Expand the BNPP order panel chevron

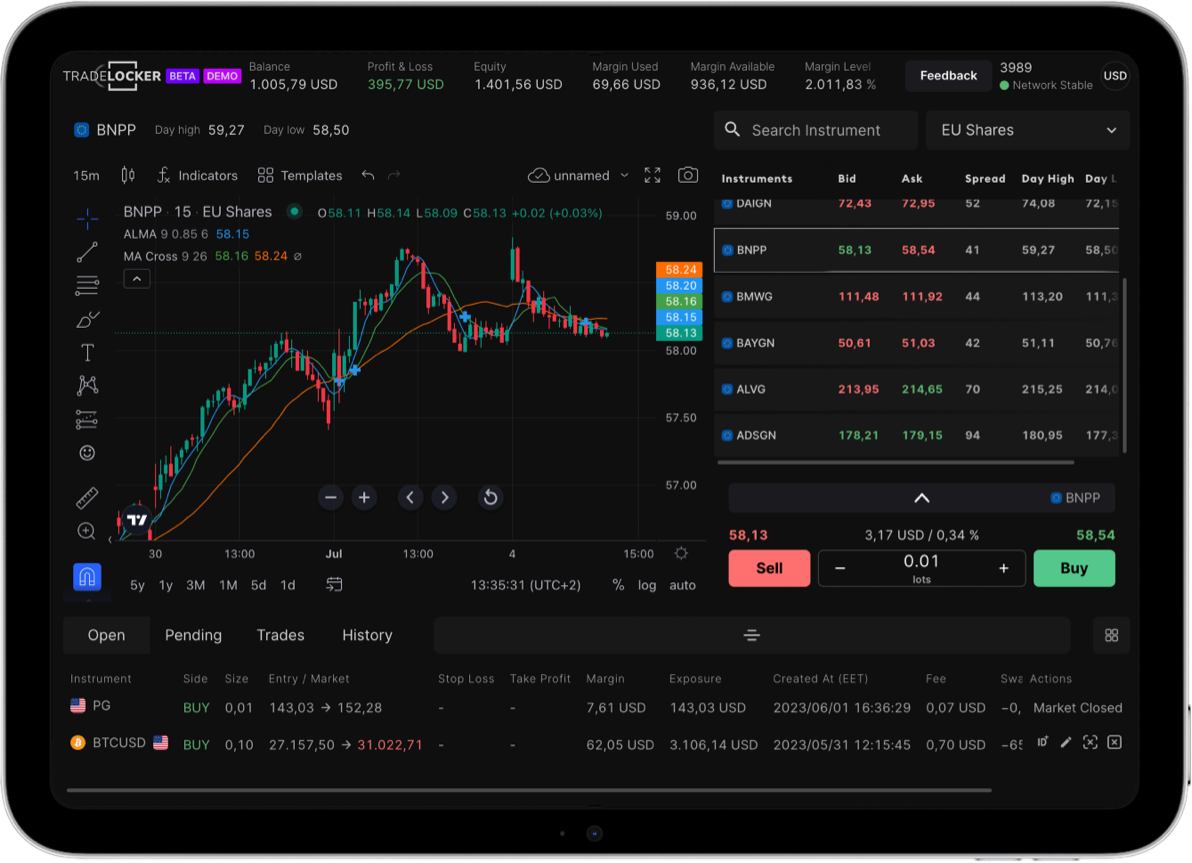click(x=922, y=498)
